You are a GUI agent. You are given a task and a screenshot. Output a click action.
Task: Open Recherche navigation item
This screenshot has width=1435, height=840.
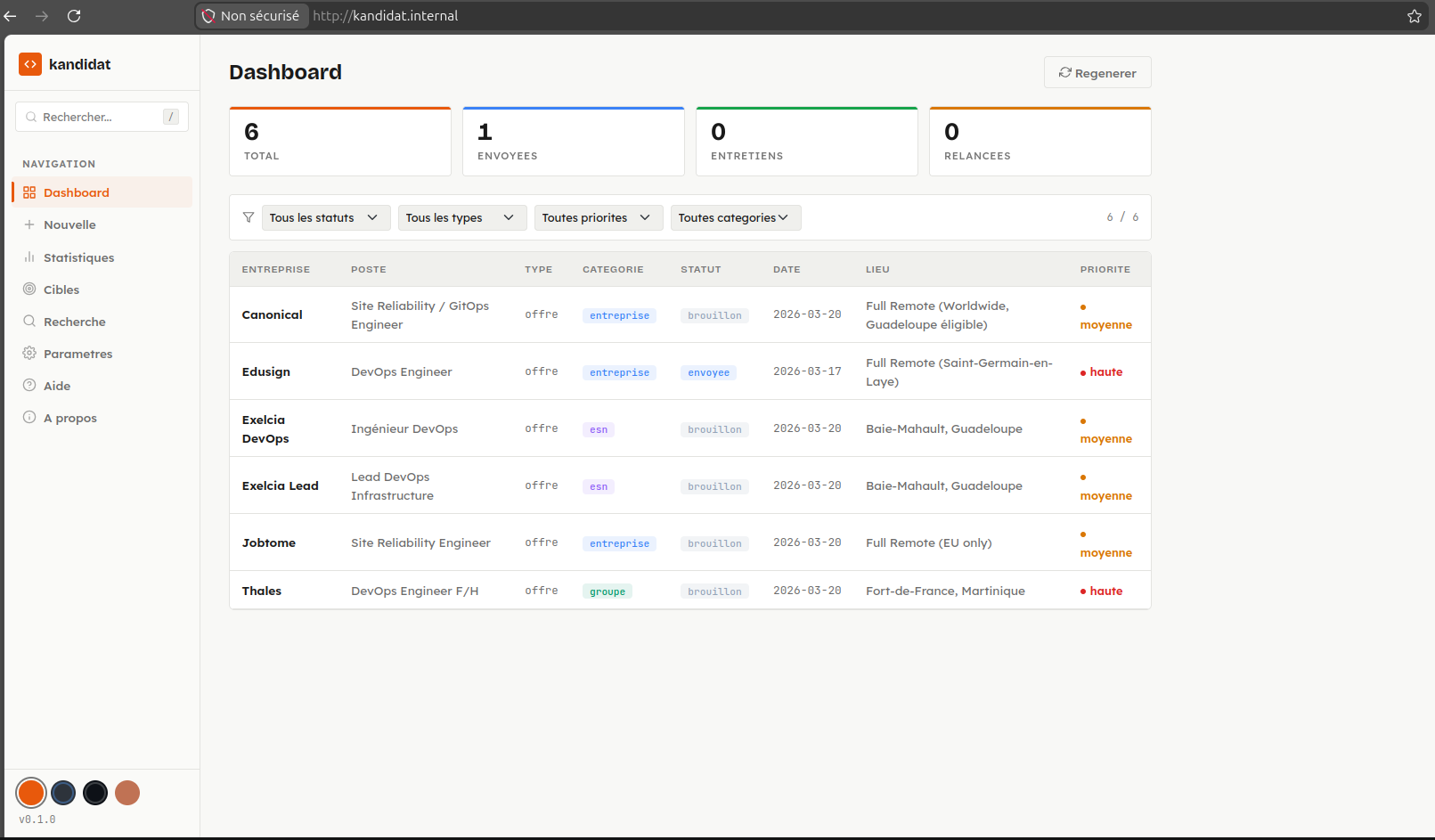(x=74, y=322)
